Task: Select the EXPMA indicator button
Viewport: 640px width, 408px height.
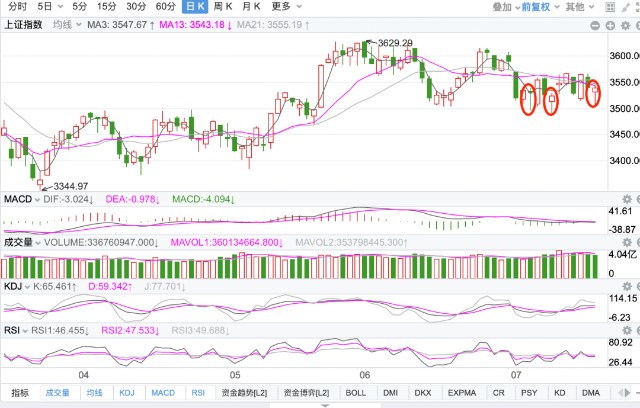Action: coord(462,392)
